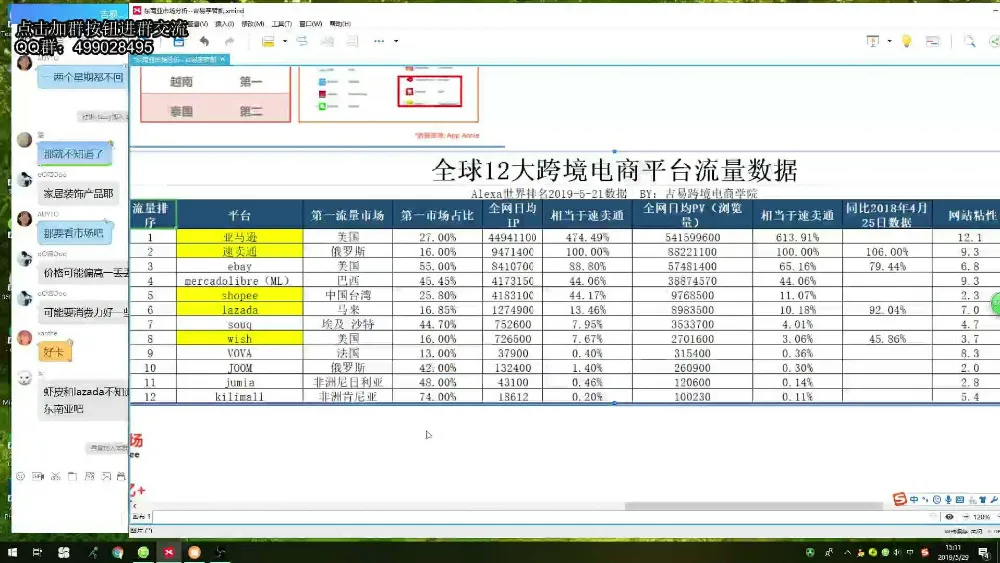Click the 好卡 chat message bubble

click(x=54, y=351)
